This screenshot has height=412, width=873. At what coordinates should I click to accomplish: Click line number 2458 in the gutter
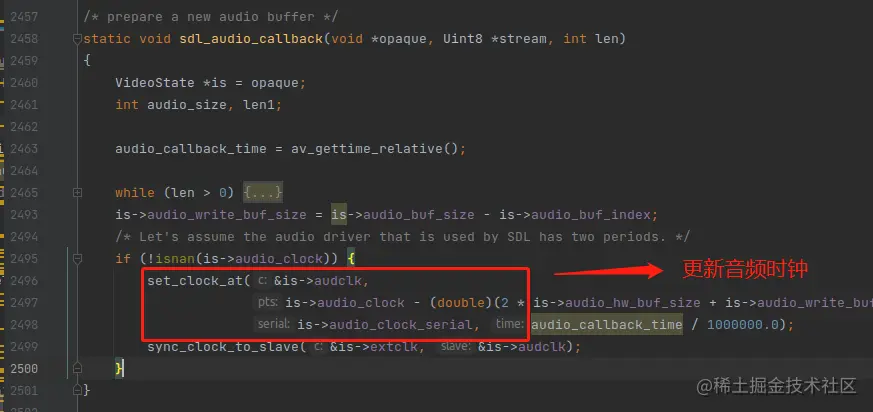tap(24, 39)
